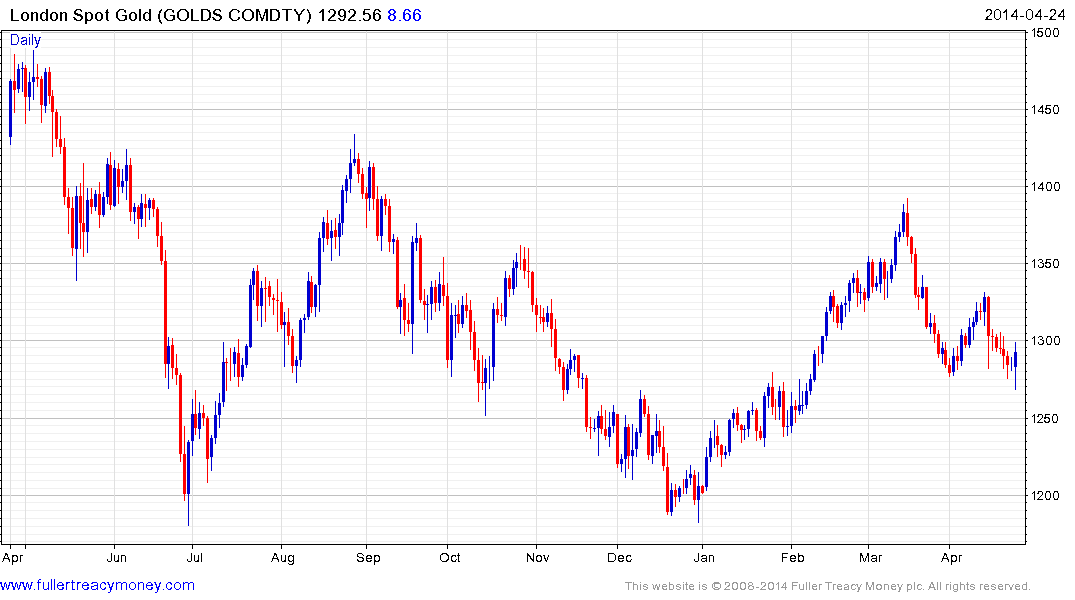Viewport: 1075px width, 600px height.
Task: Click the 1300 price axis label
Action: [x=1045, y=341]
